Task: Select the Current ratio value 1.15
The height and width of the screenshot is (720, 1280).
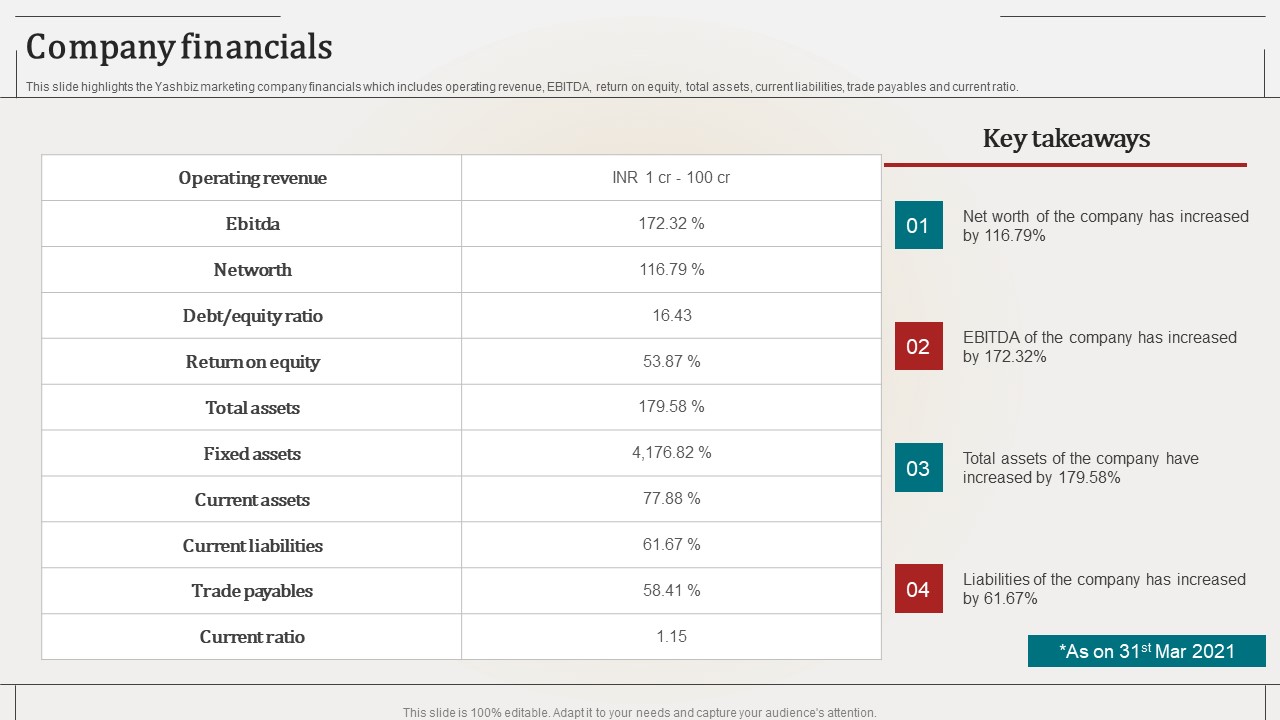Action: point(672,637)
